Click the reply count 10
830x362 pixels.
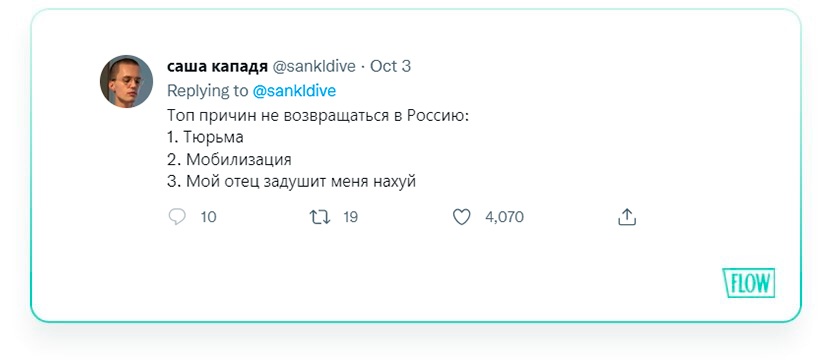click(x=209, y=217)
